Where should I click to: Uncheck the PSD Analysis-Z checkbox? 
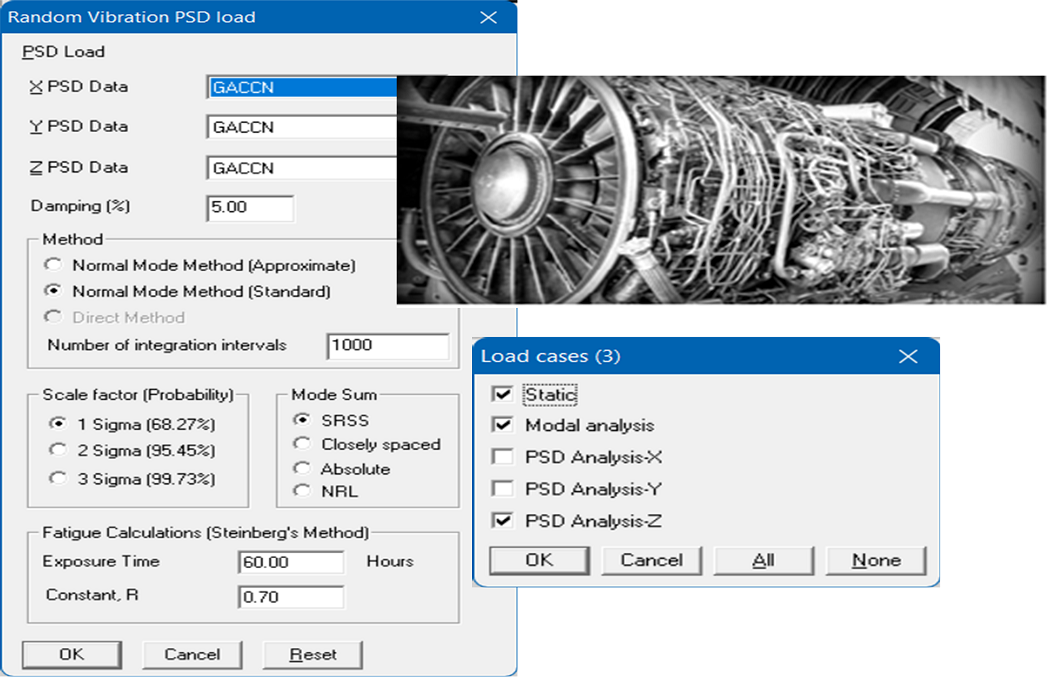[x=503, y=521]
